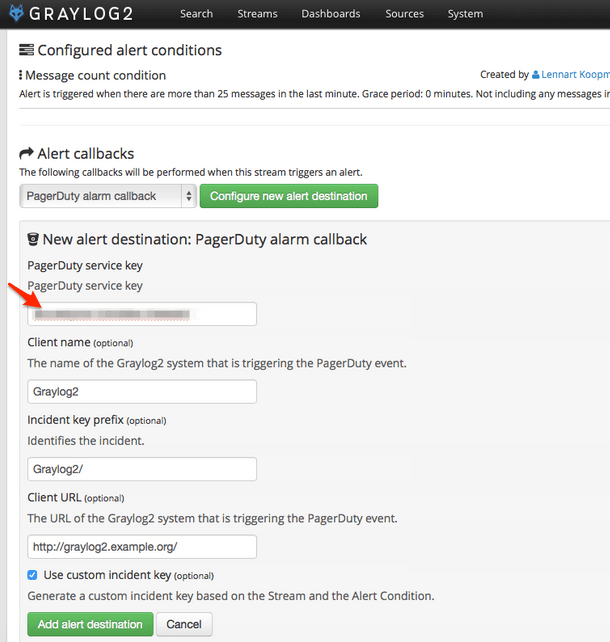This screenshot has width=610, height=642.
Task: Open the Lennart Koopmann creator link
Action: pos(575,75)
